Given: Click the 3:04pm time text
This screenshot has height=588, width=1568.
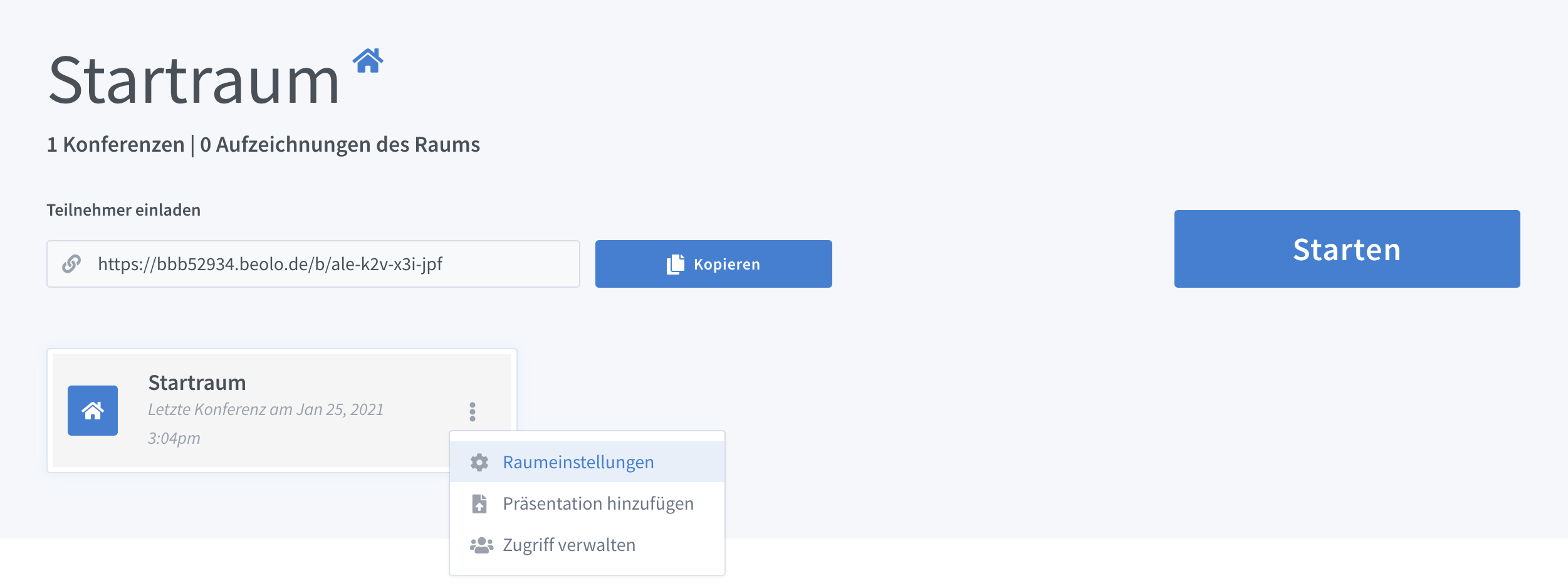Looking at the screenshot, I should coord(174,438).
